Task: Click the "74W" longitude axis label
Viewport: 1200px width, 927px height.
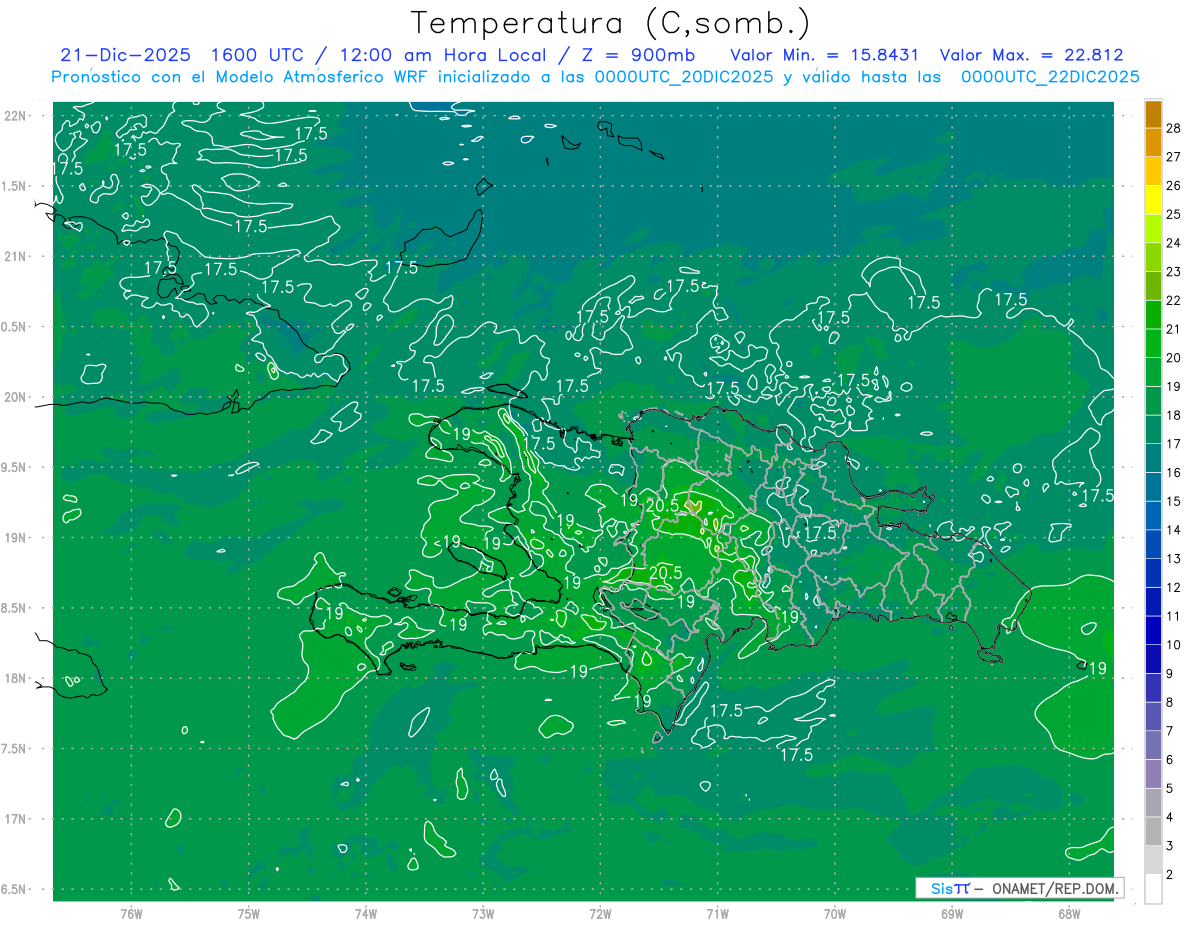Action: click(x=366, y=914)
